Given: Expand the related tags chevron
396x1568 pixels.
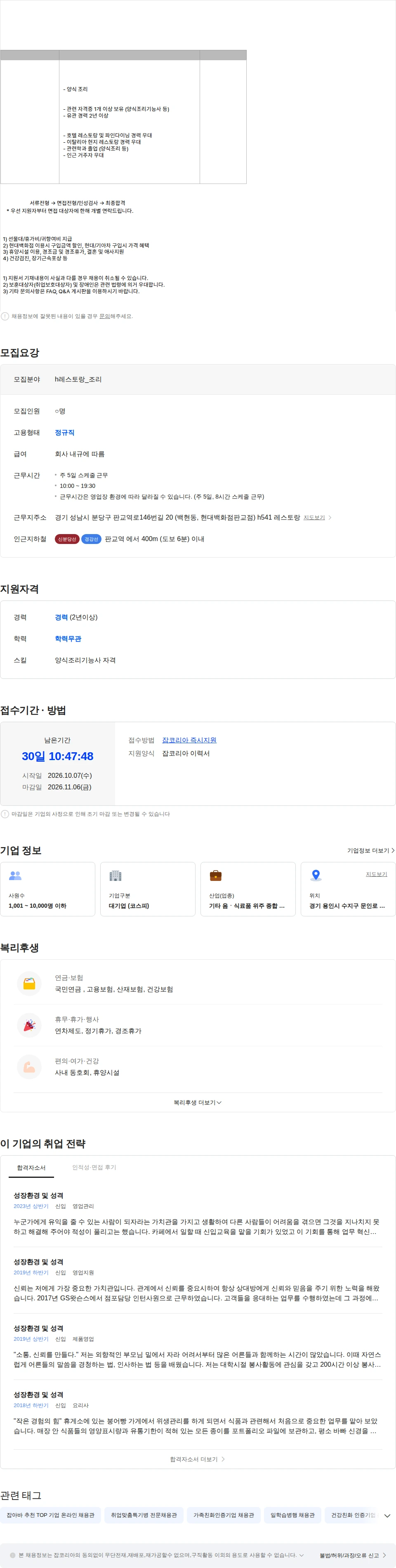Looking at the screenshot, I should 387,1516.
